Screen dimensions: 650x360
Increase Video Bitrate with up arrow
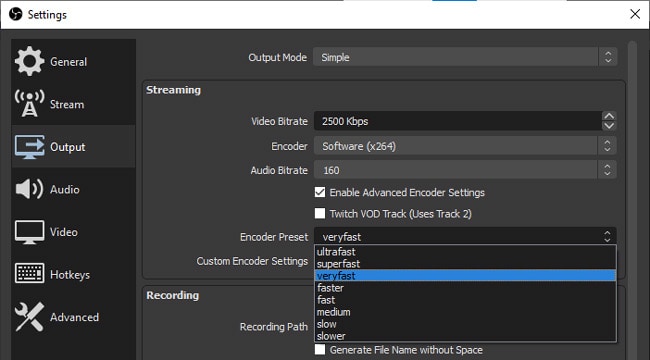click(609, 116)
